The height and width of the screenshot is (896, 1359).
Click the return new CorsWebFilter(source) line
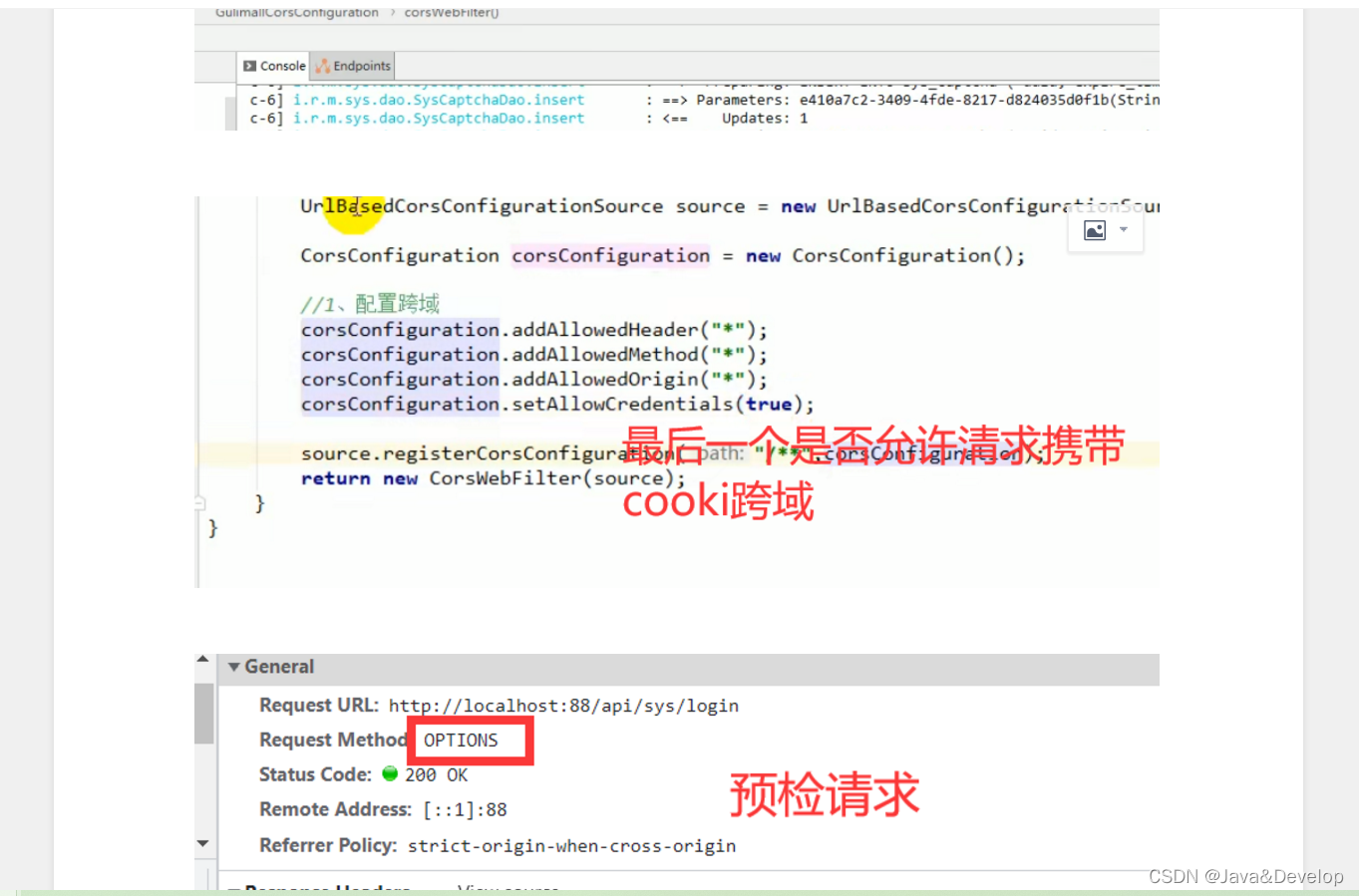494,478
